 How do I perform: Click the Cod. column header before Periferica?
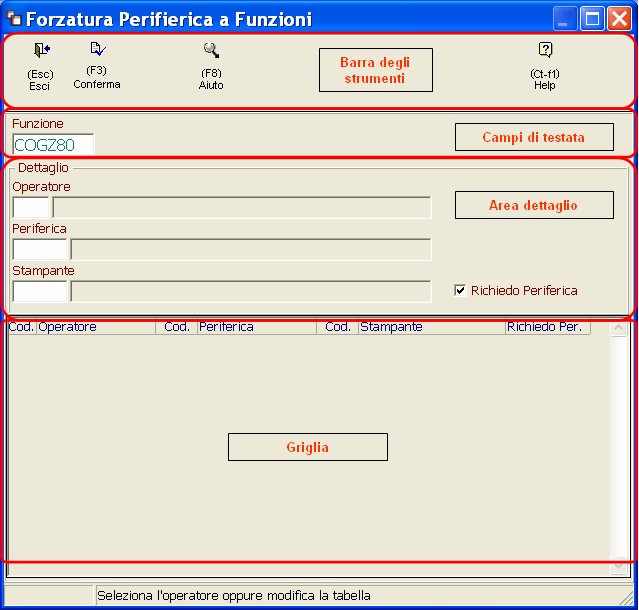click(x=177, y=327)
